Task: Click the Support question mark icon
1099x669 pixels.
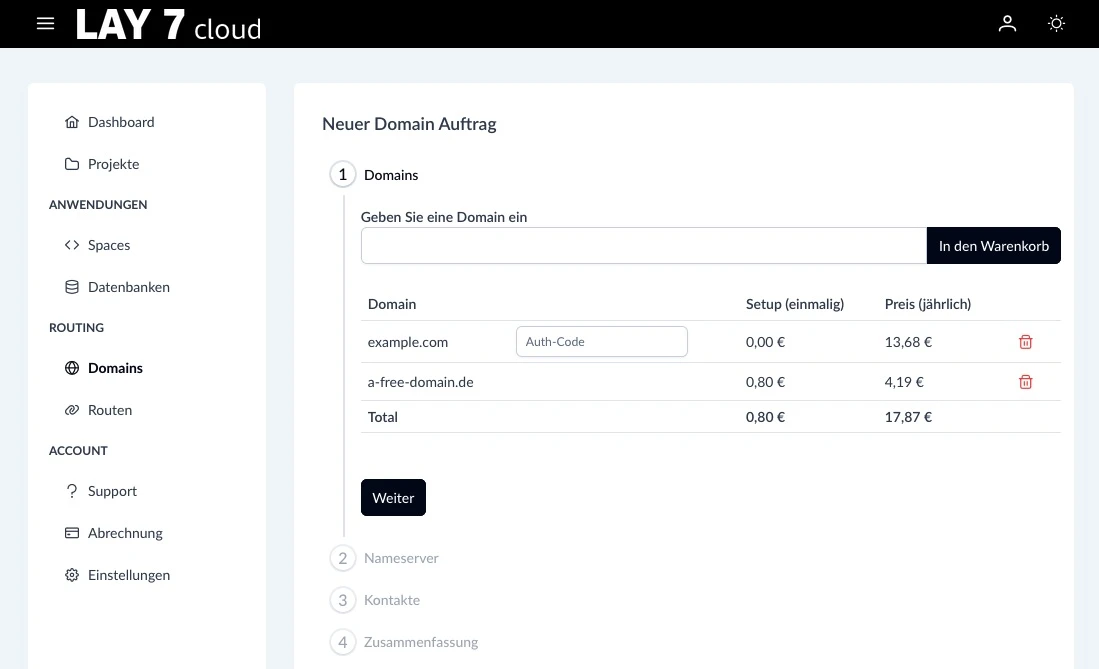Action: click(72, 491)
